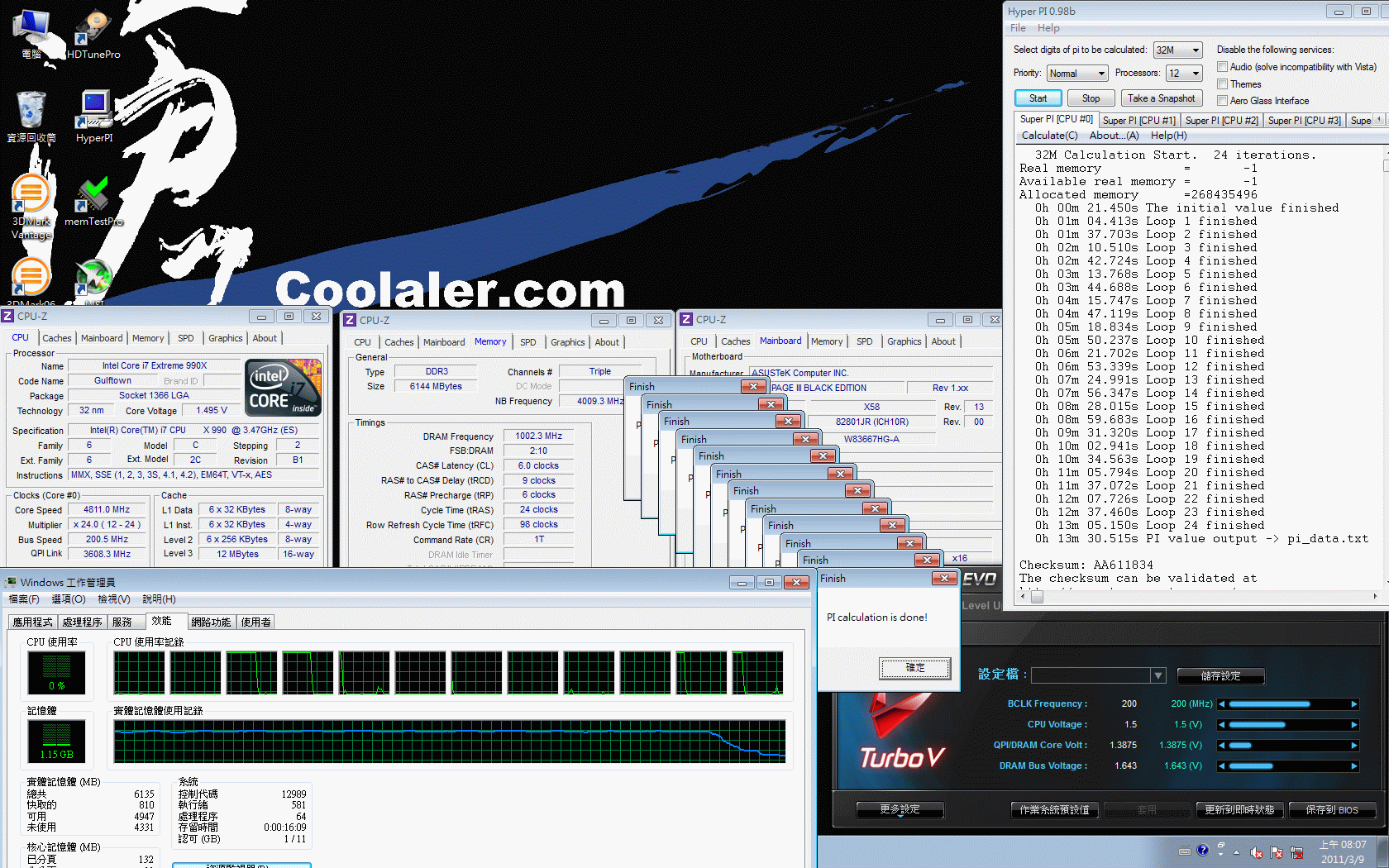The height and width of the screenshot is (868, 1389).
Task: Launch memTestPro from the desktop
Action: [x=93, y=201]
